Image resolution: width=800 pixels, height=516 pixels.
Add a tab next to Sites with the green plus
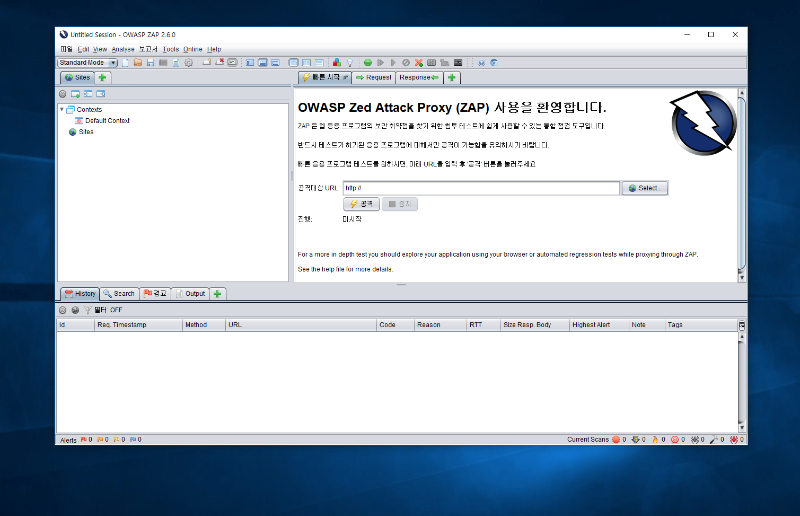103,78
